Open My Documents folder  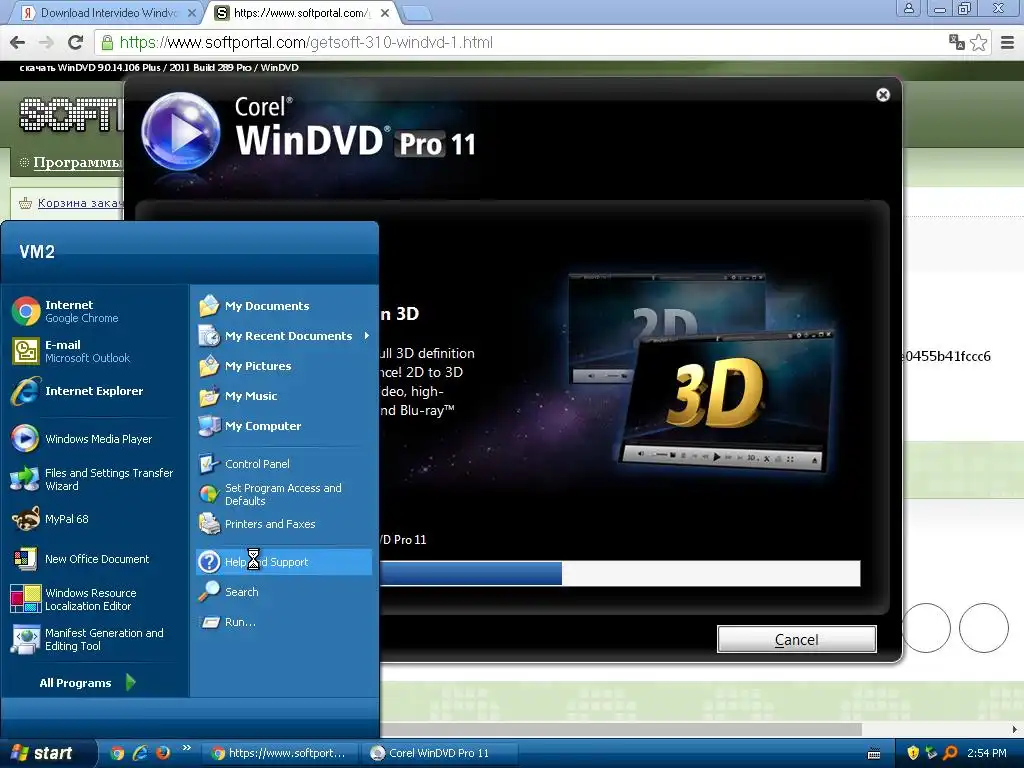click(283, 306)
